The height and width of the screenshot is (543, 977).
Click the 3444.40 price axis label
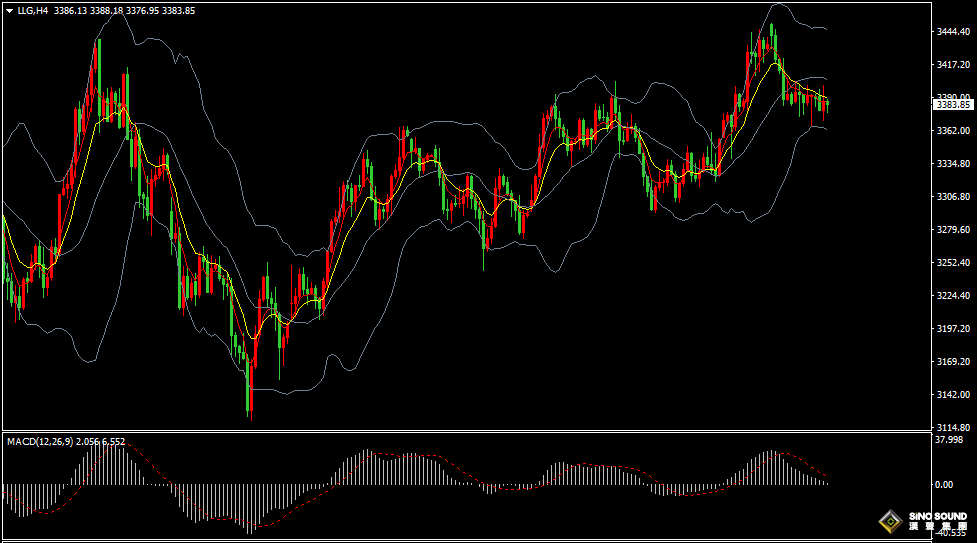coord(954,32)
